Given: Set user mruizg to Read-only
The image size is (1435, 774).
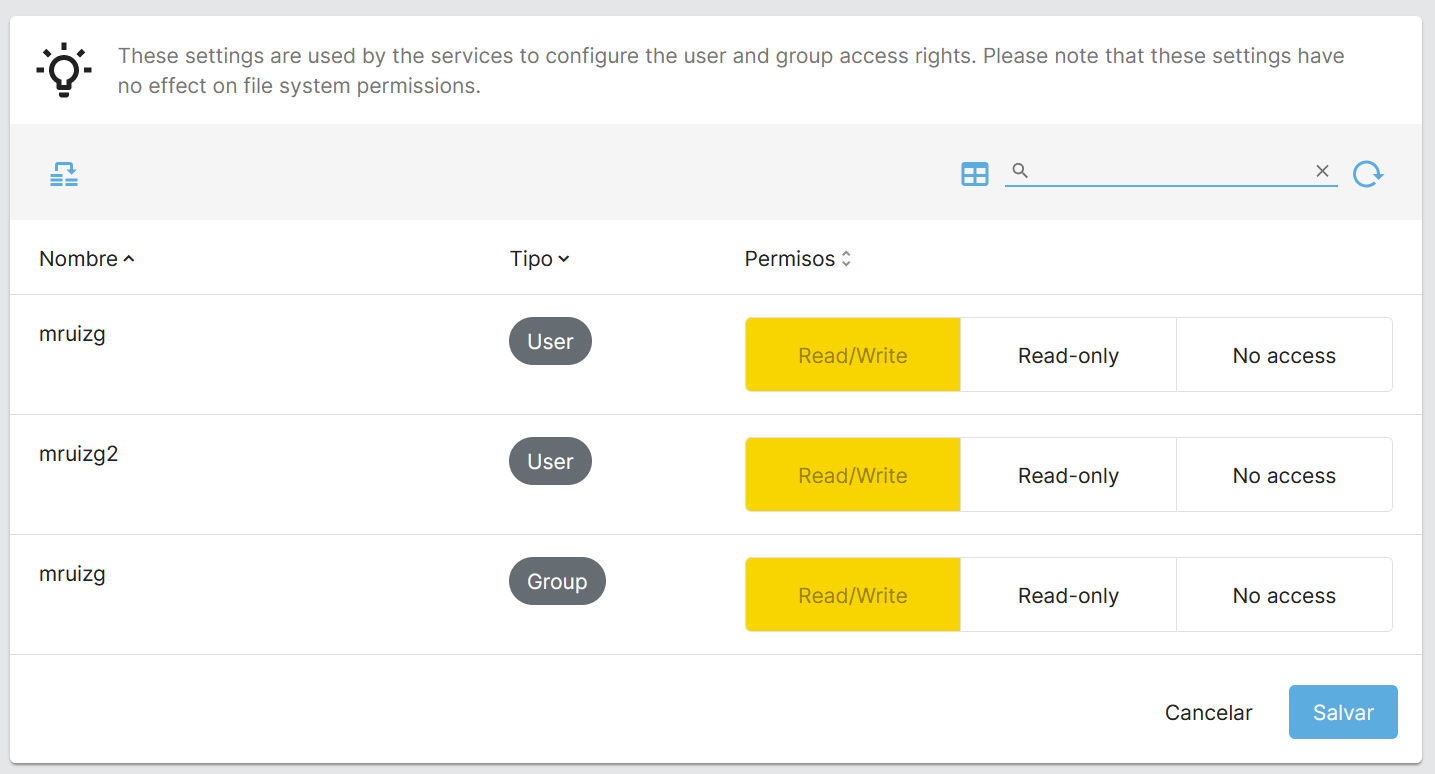Looking at the screenshot, I should [1068, 355].
